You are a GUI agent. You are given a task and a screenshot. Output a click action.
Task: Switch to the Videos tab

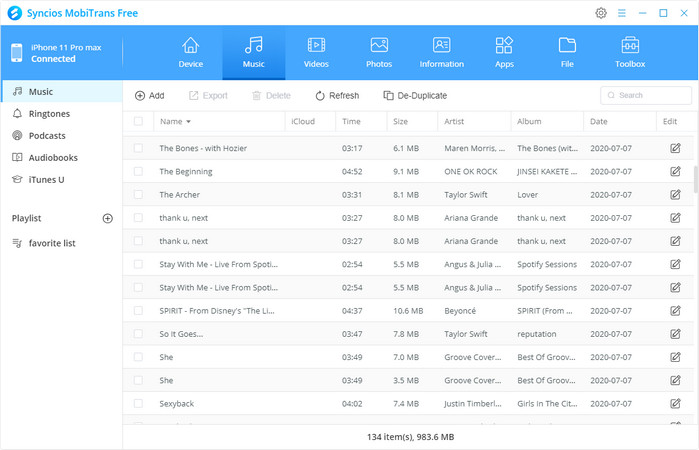tap(316, 53)
